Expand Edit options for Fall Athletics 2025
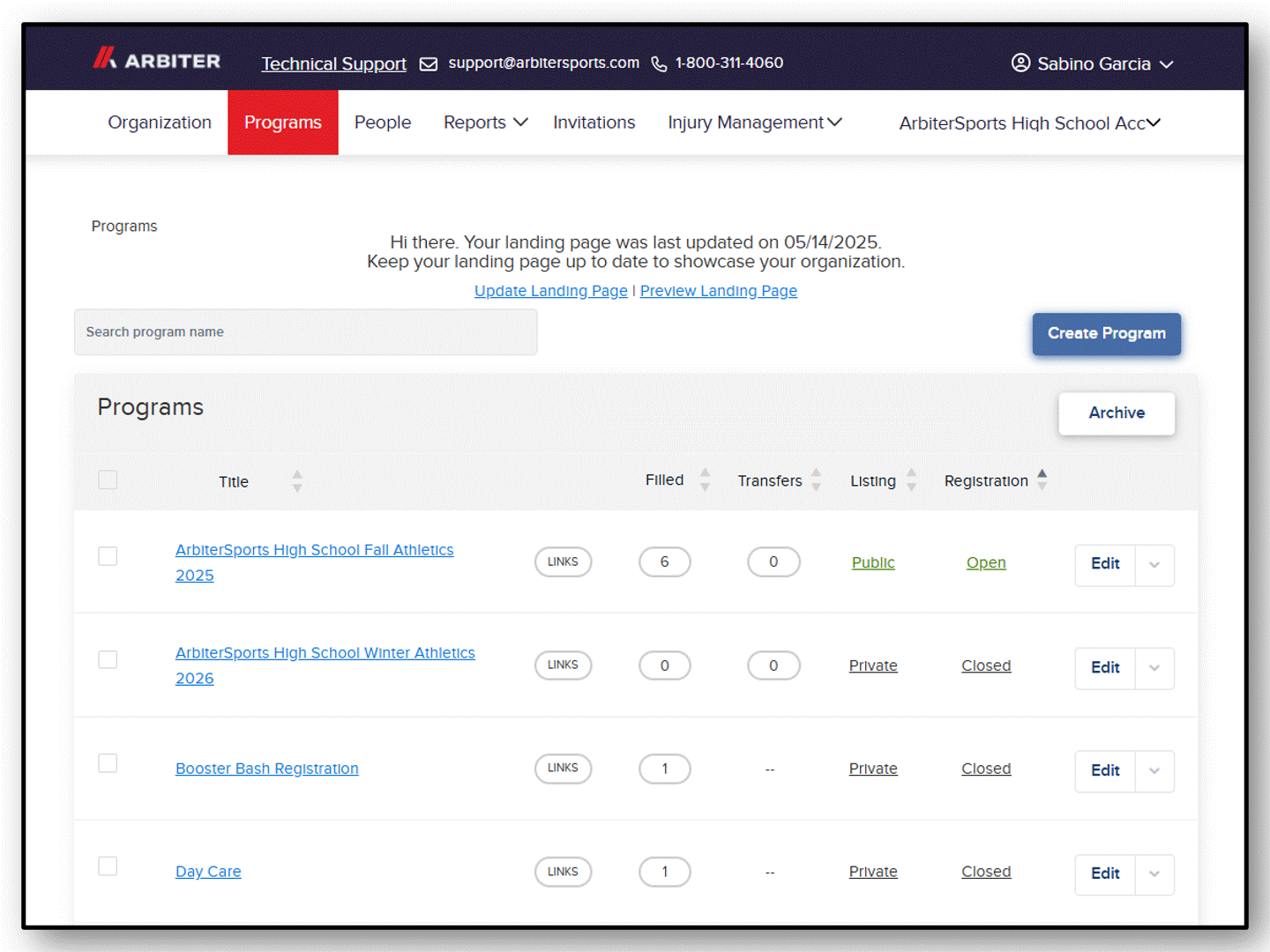1270x952 pixels. [1154, 565]
